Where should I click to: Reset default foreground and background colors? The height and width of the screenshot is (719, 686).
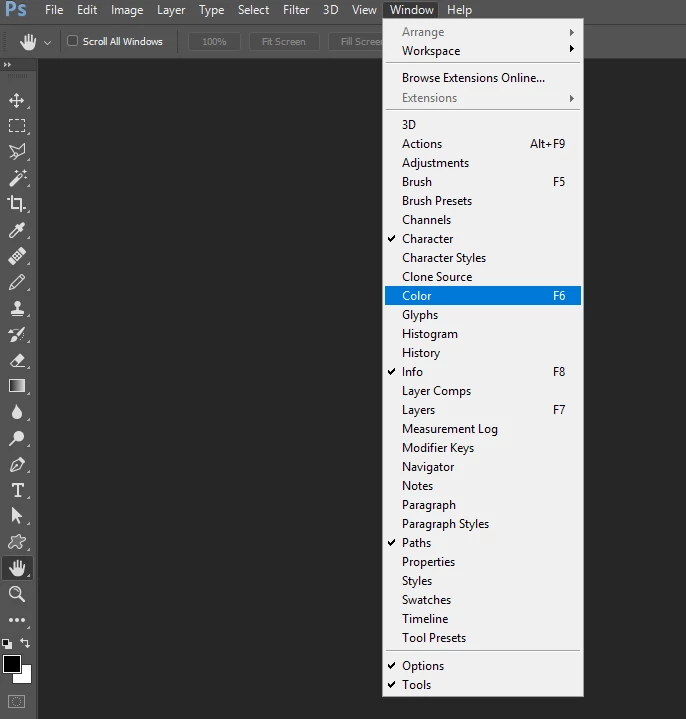pos(7,644)
